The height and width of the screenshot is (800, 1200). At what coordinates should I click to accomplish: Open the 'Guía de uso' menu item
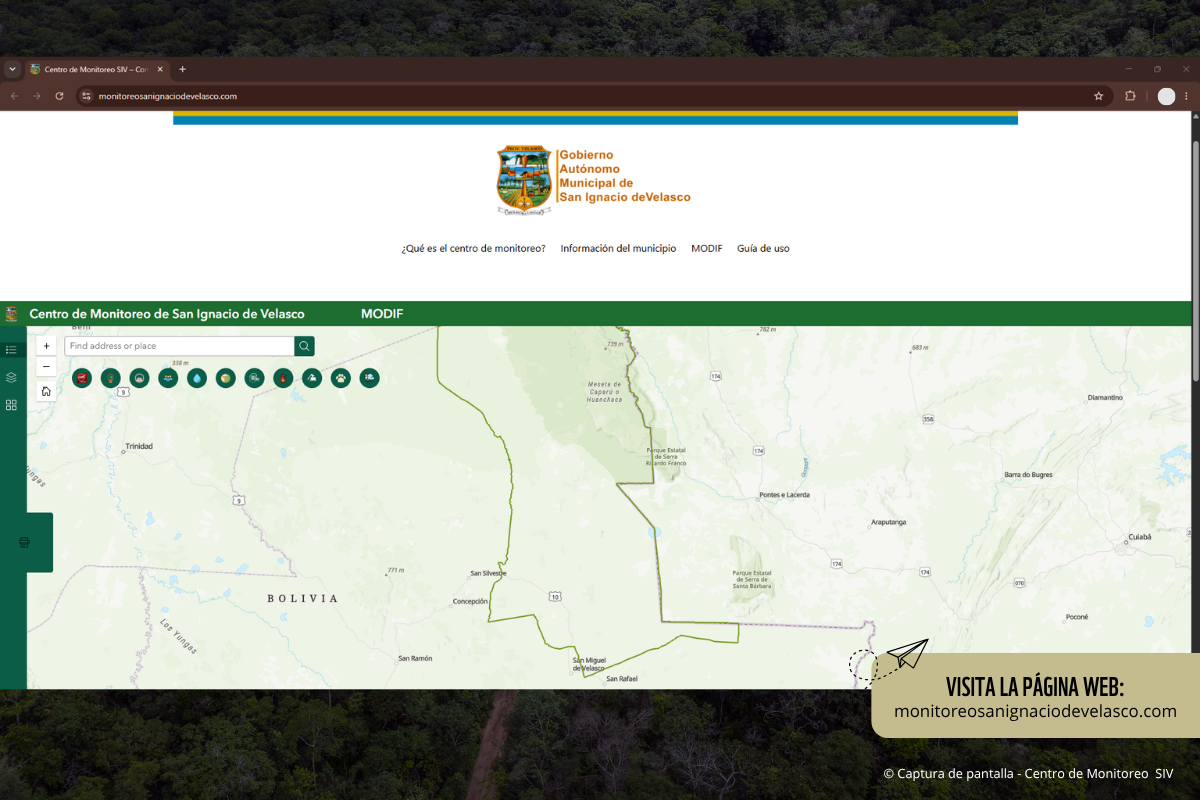click(763, 248)
